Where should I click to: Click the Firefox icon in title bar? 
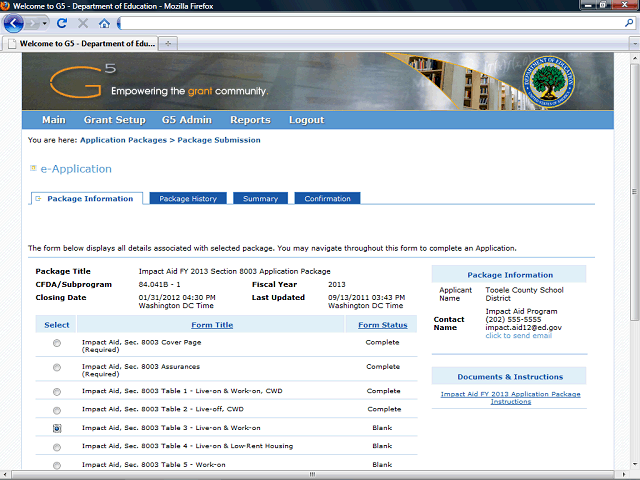click(x=5, y=6)
